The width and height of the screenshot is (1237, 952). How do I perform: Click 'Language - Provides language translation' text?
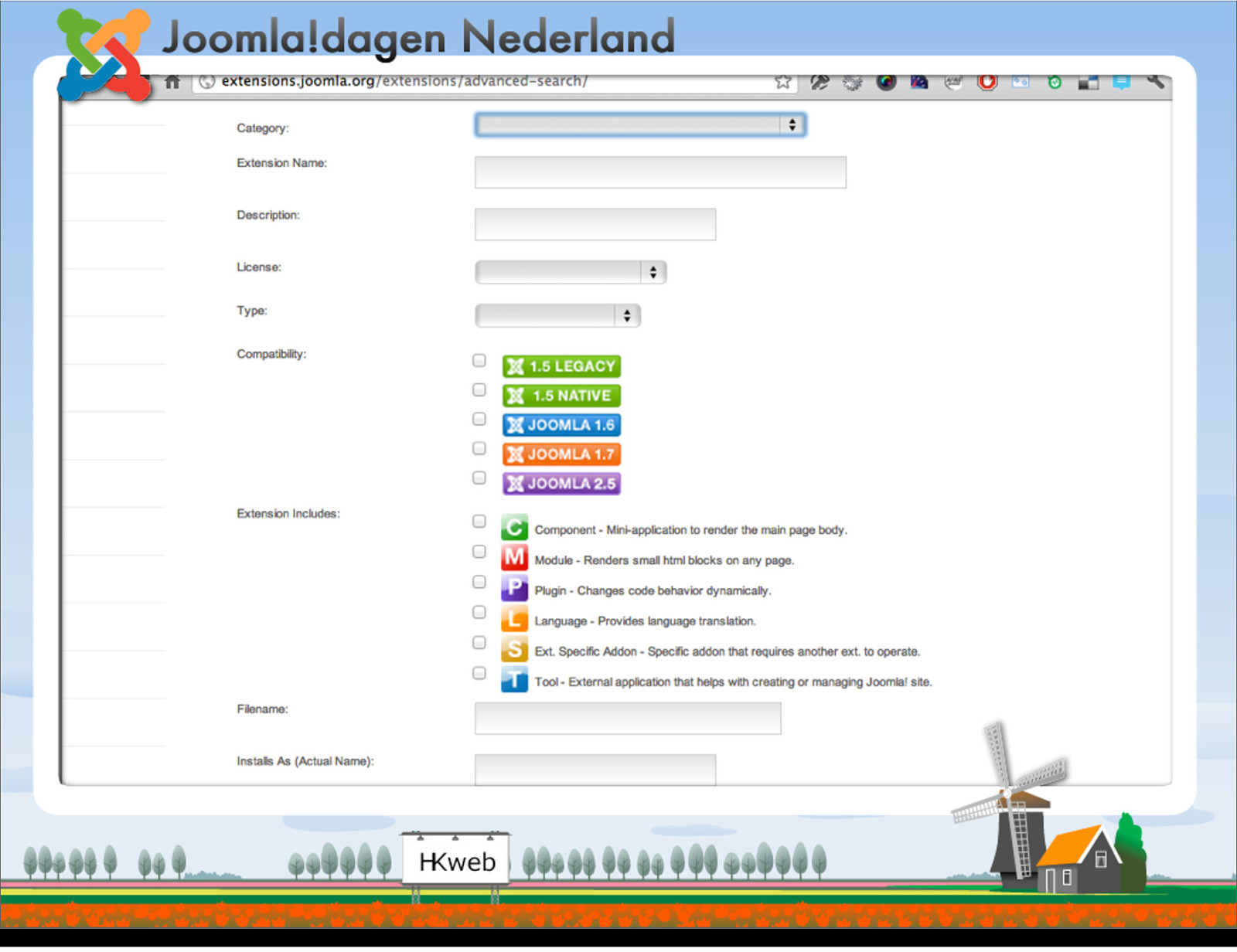(645, 621)
